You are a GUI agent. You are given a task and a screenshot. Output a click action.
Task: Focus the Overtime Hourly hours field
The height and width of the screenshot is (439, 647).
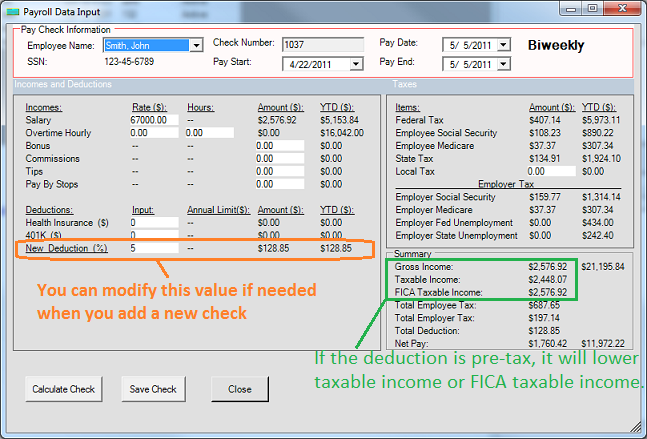click(208, 133)
